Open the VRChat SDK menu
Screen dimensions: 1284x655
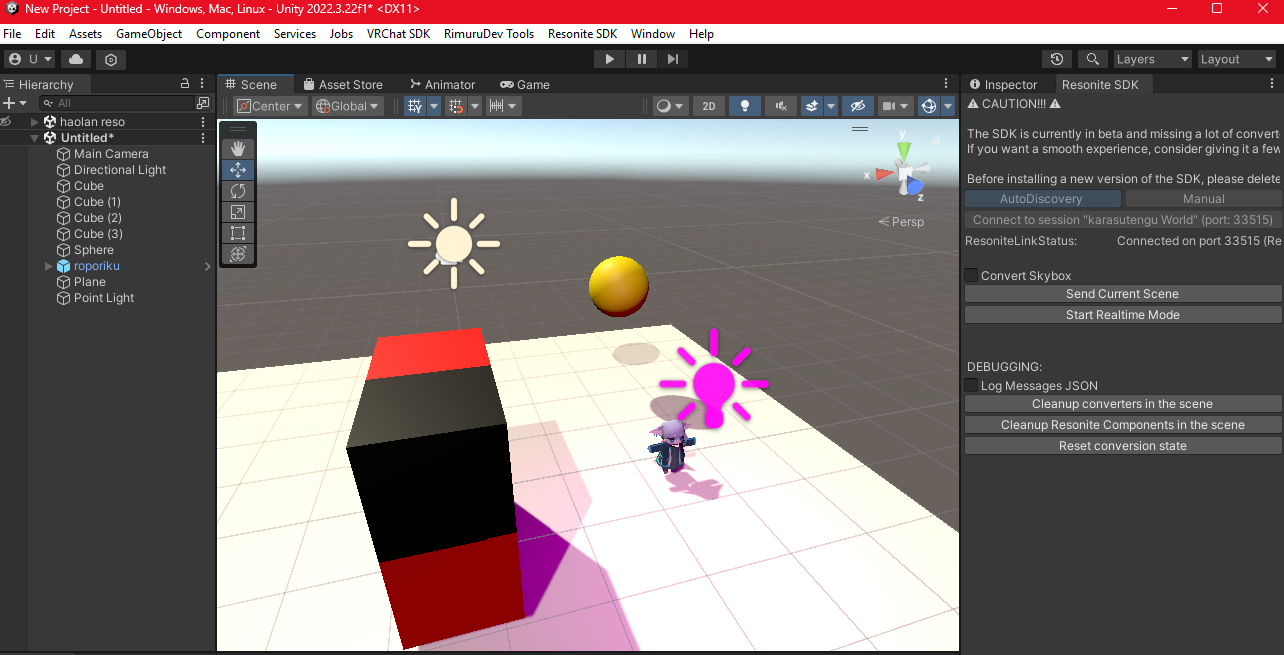click(398, 34)
